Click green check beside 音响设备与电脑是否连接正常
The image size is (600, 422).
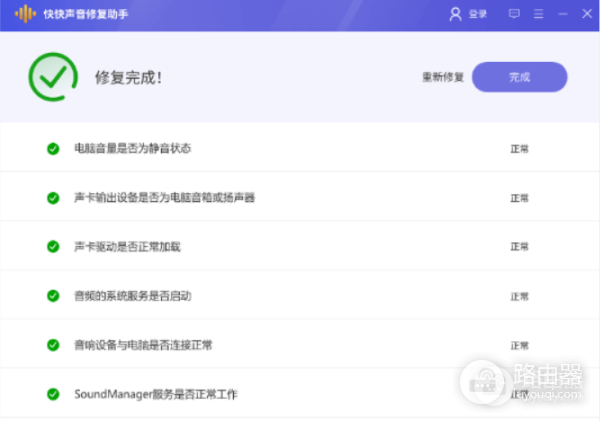pyautogui.click(x=53, y=345)
